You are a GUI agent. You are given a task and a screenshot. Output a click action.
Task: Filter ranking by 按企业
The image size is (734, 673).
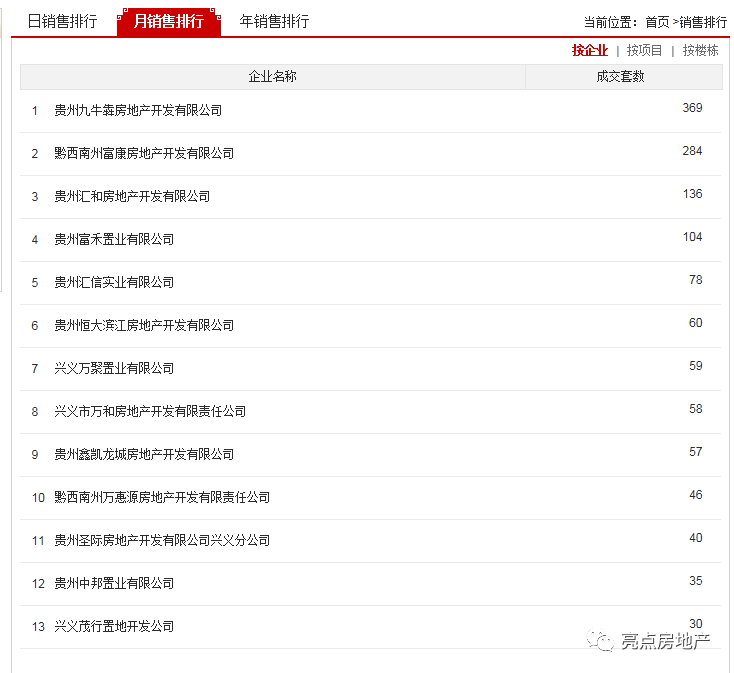[x=590, y=50]
